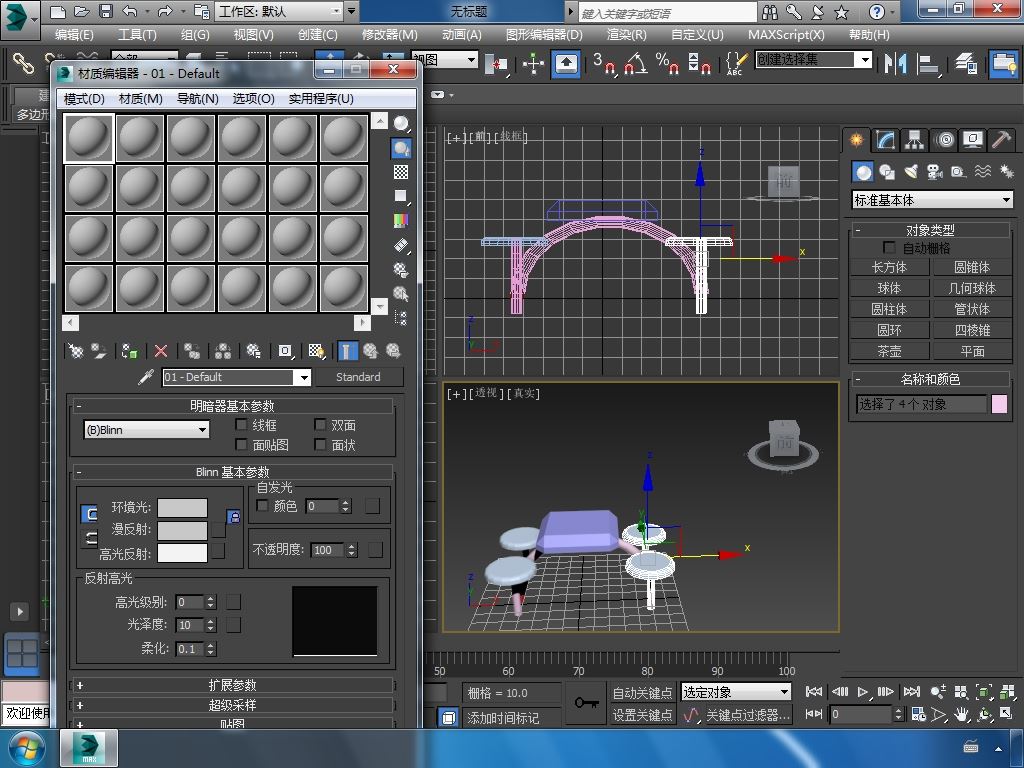This screenshot has width=1024, height=768.
Task: Click the key icon for Set Keys
Action: point(586,703)
